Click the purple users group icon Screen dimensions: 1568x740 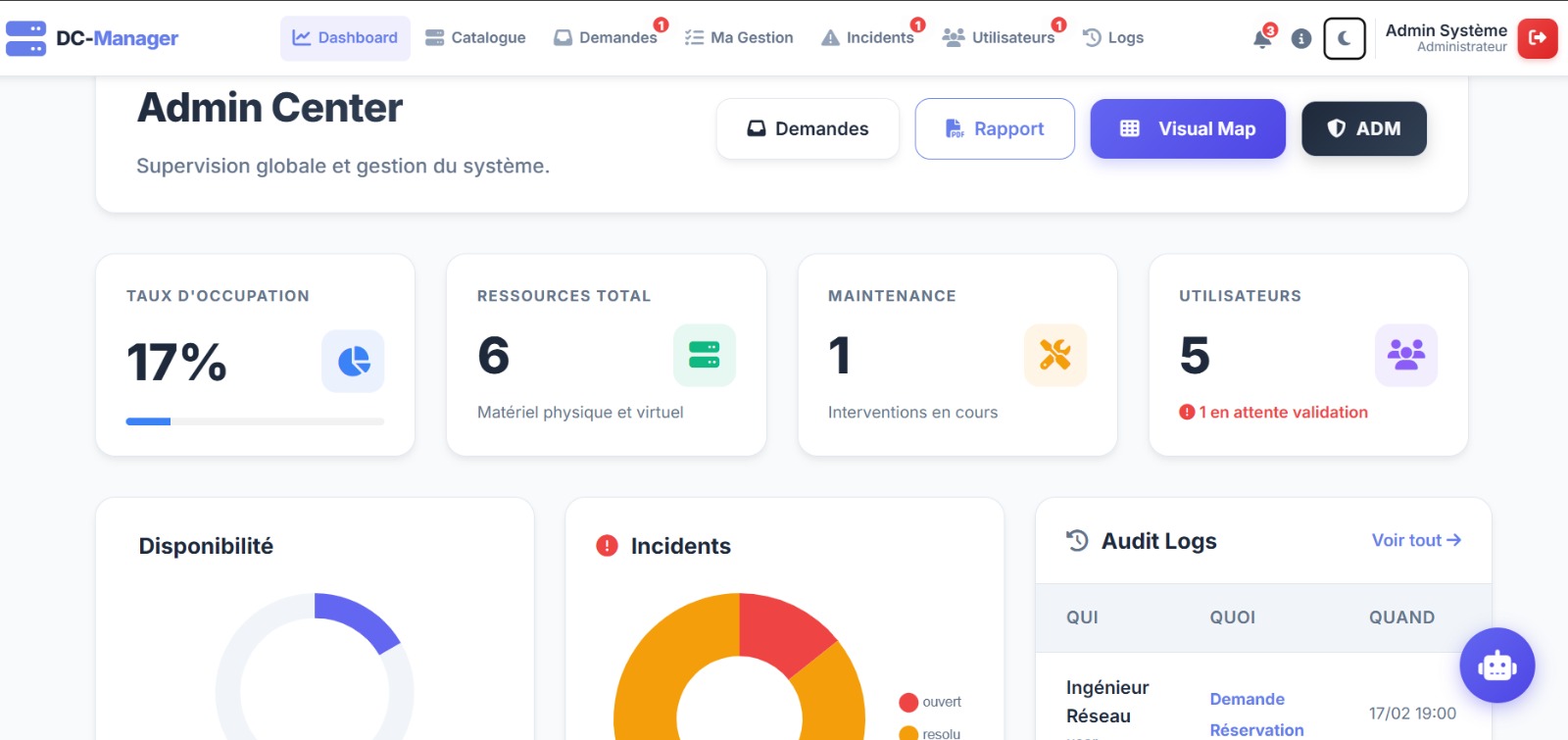click(x=1405, y=355)
